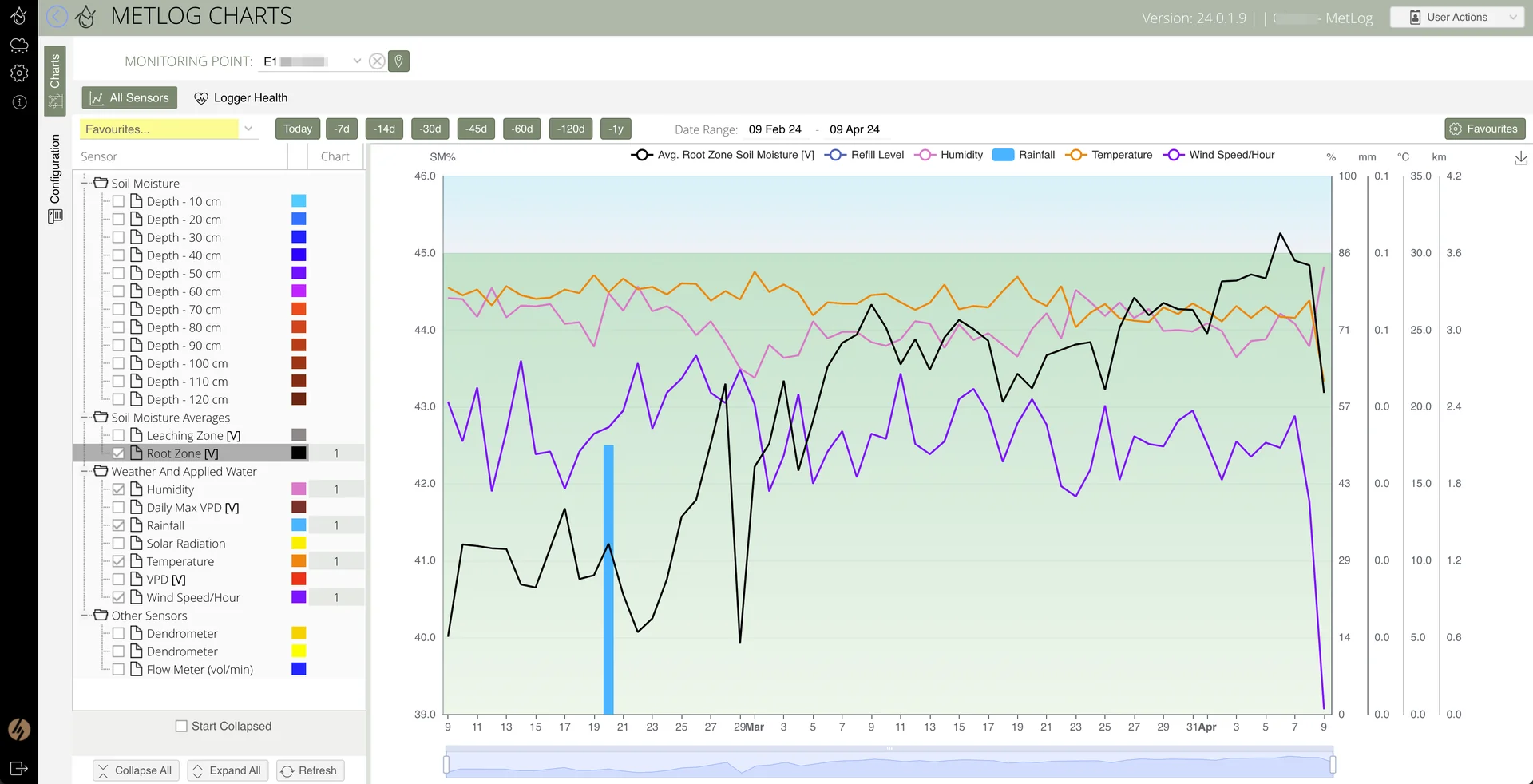Image resolution: width=1533 pixels, height=784 pixels.
Task: Click the Logger Health heart icon
Action: (x=201, y=98)
